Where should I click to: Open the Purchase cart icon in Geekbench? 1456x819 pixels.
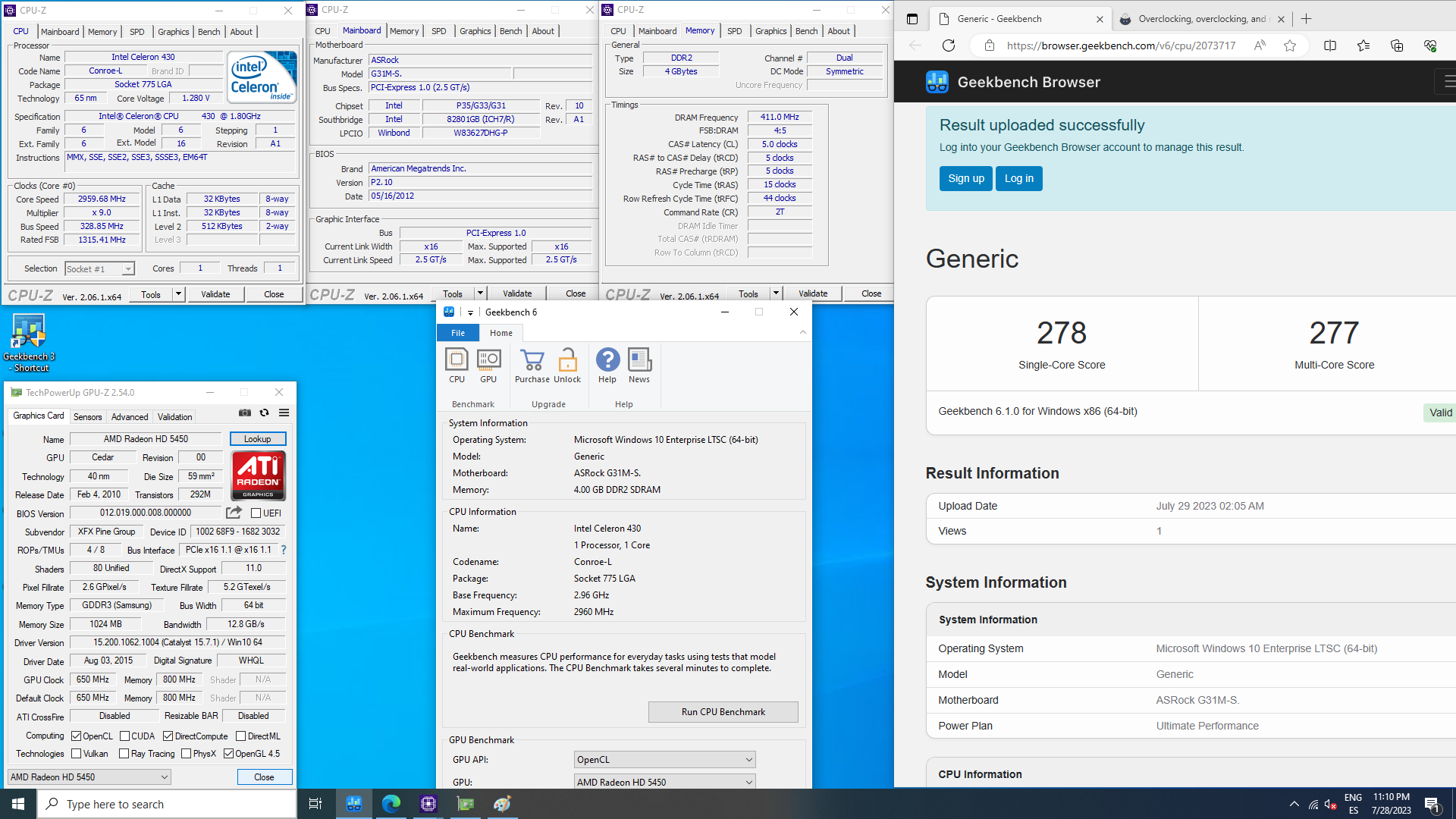pos(532,366)
